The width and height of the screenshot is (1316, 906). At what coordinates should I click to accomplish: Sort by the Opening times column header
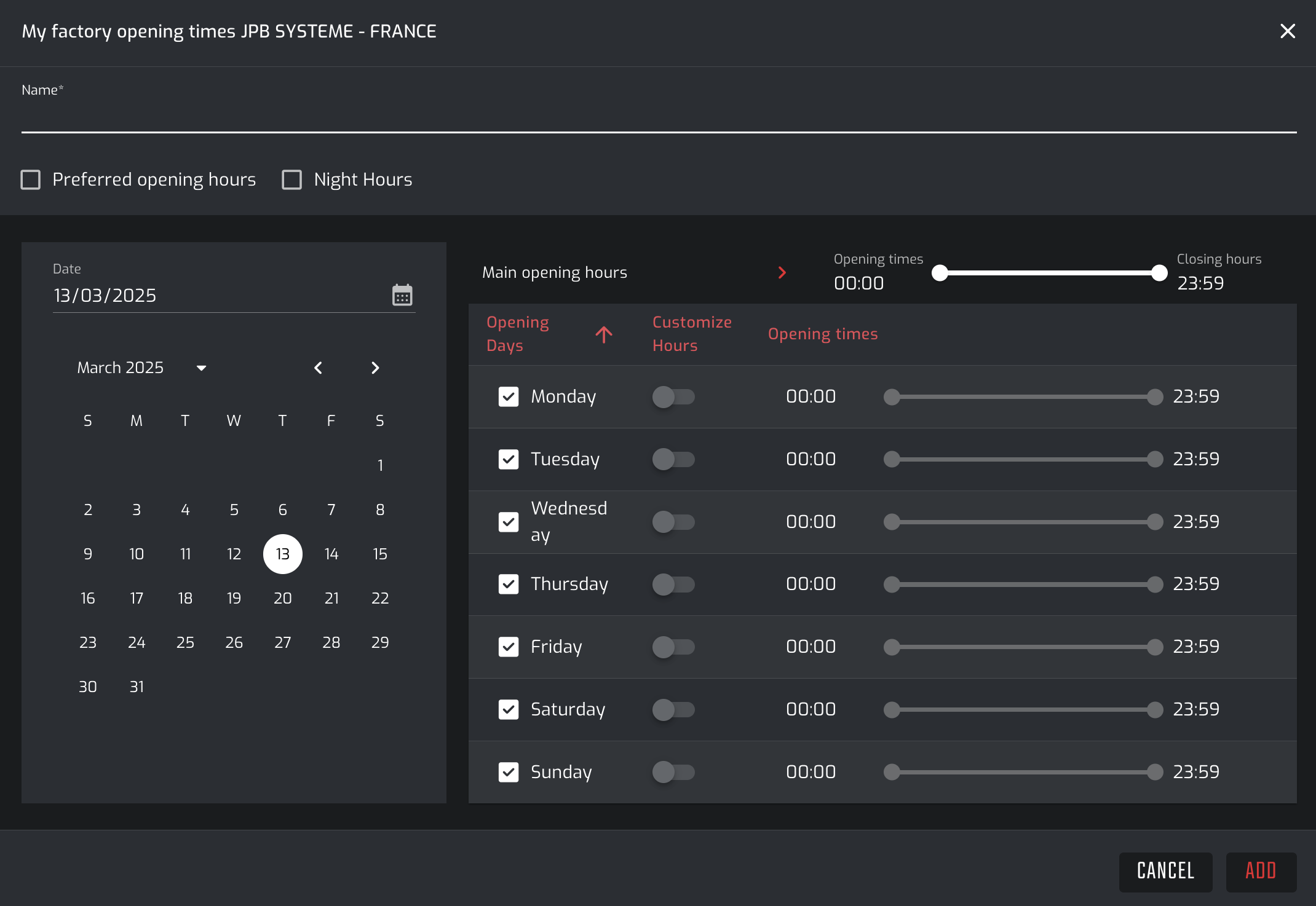coord(822,334)
